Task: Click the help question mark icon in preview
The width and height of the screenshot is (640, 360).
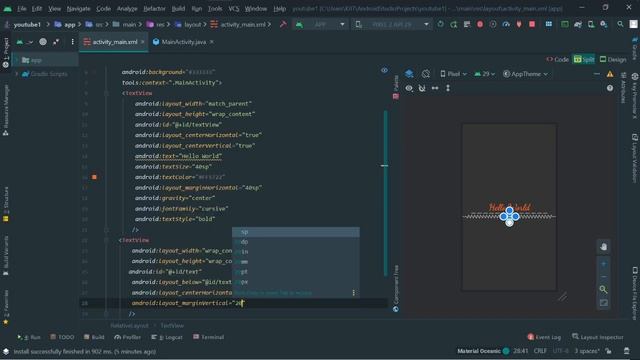Action: 609,88
